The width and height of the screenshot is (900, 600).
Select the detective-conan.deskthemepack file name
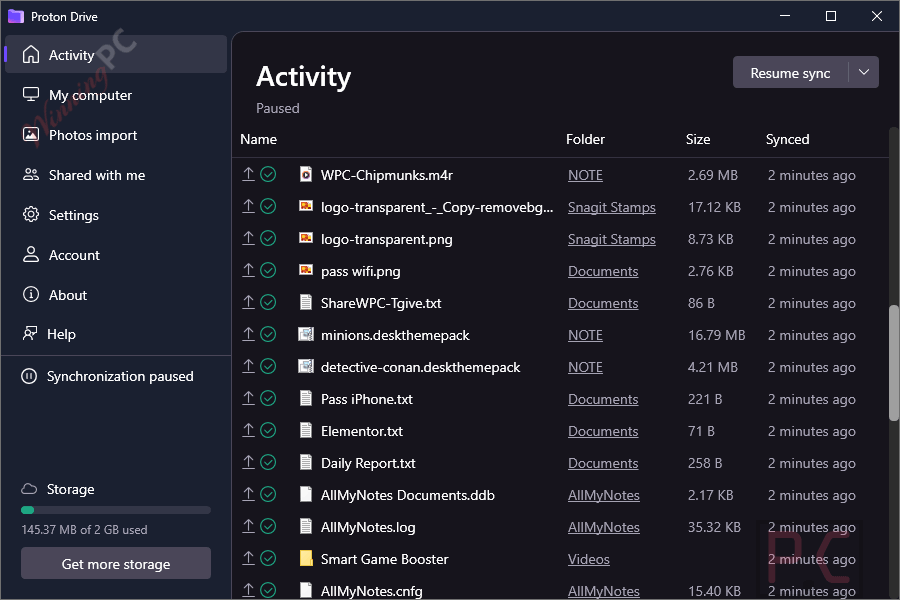tap(421, 367)
